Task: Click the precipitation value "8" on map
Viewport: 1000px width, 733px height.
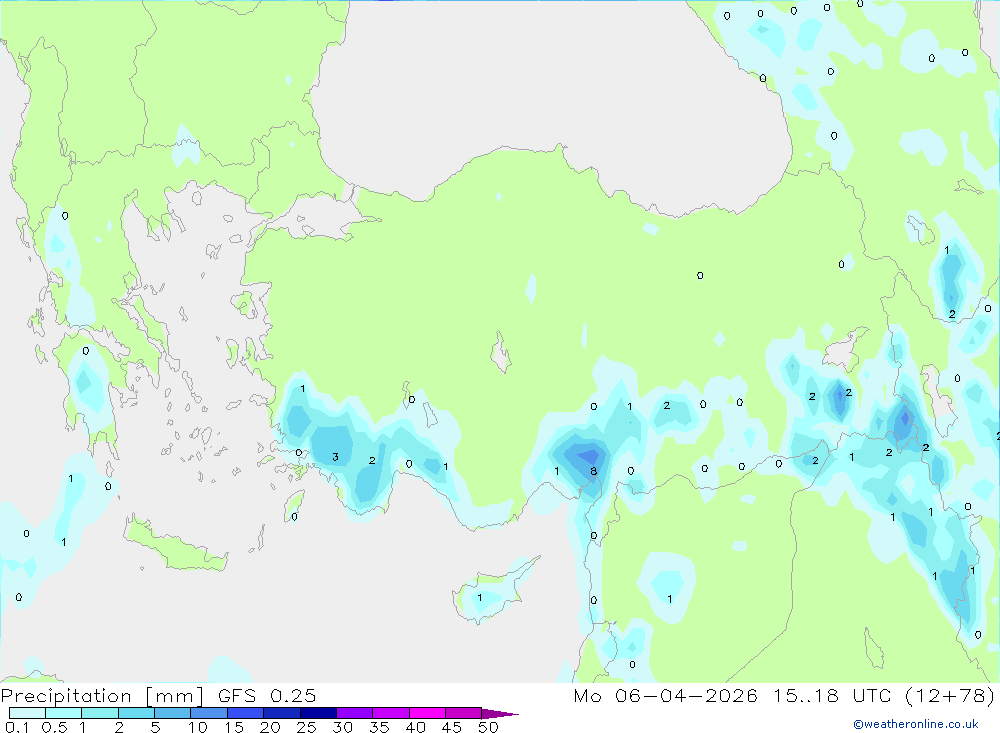Action: point(594,471)
